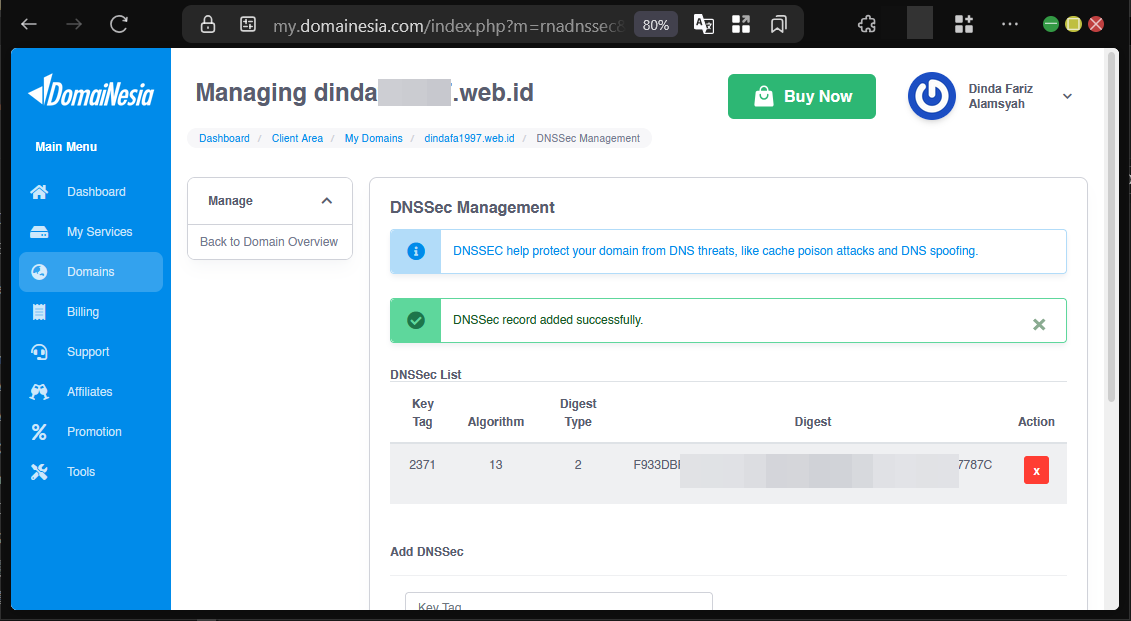Reload the page with refresh icon
The height and width of the screenshot is (621, 1131).
tap(119, 25)
